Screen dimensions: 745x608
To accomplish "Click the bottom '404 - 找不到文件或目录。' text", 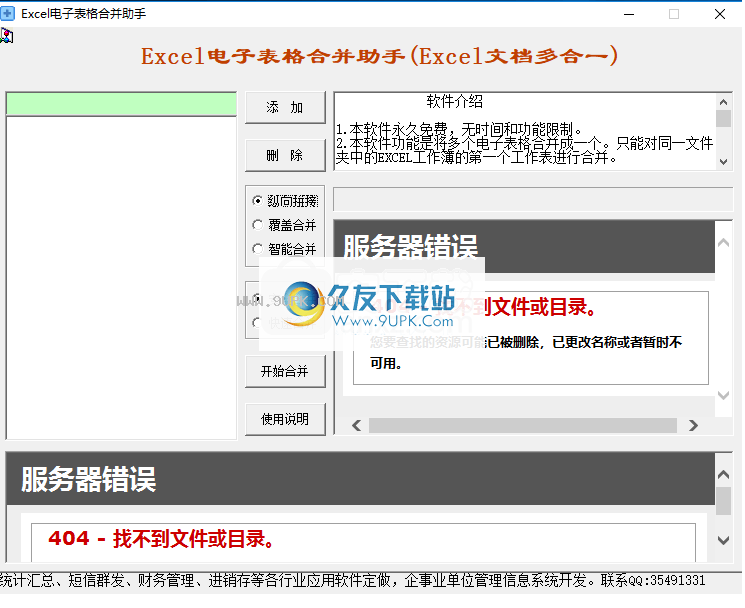I will tap(161, 539).
